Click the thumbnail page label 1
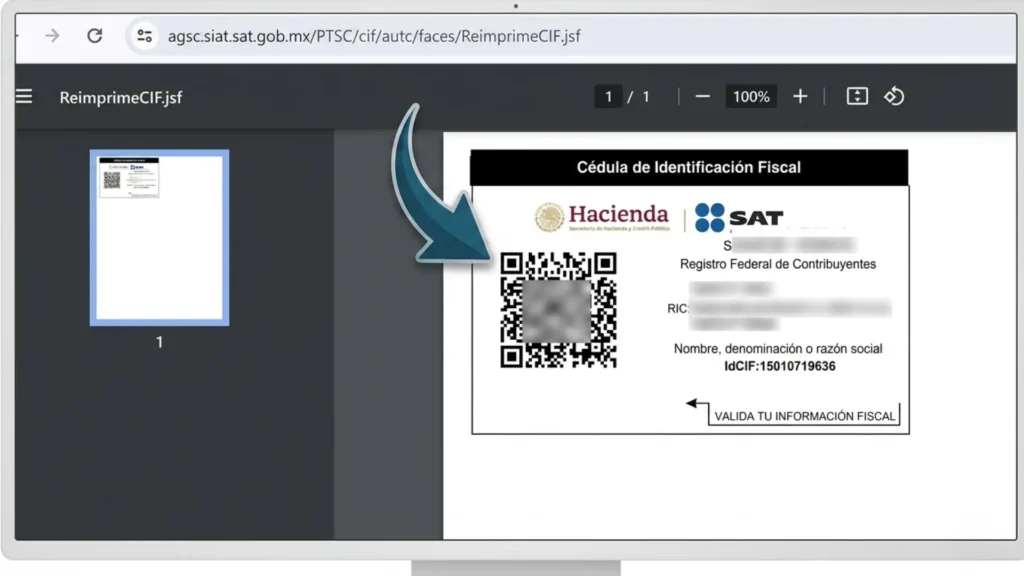The image size is (1024, 576). [x=159, y=342]
